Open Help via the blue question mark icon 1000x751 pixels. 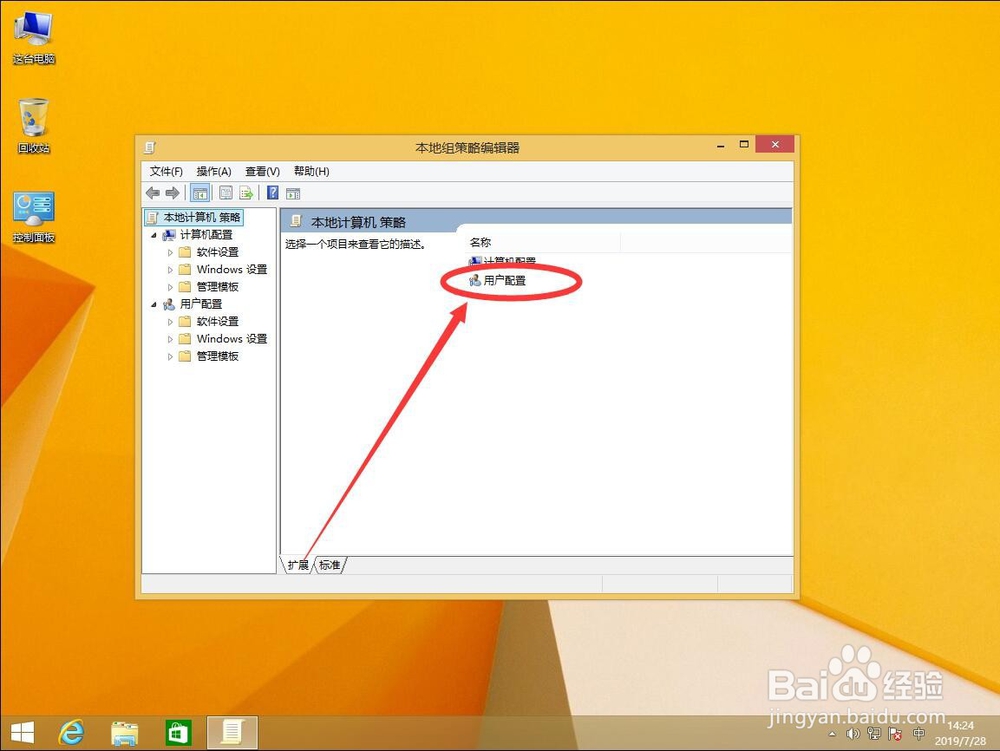click(x=273, y=193)
